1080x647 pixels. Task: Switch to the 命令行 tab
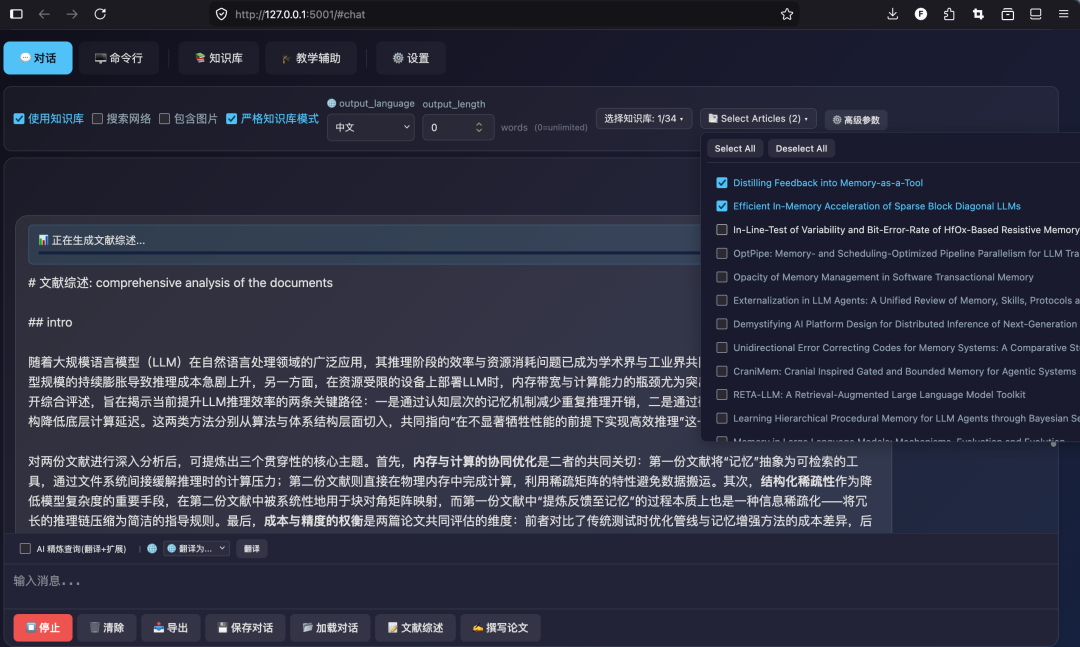point(118,58)
